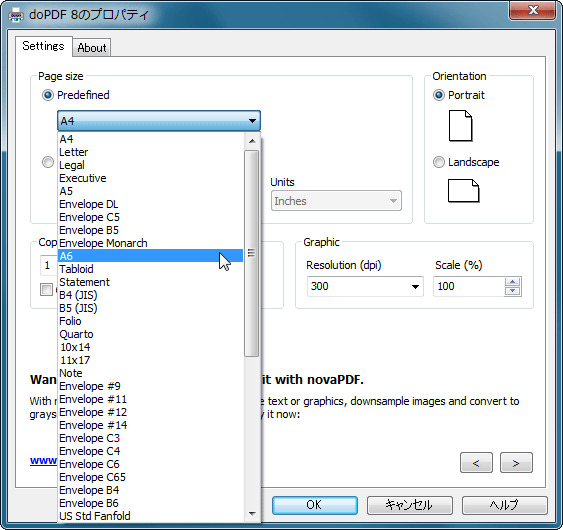Select the radio button hidden behind the Legal entry
Viewport: 563px width, 530px height.
48,162
